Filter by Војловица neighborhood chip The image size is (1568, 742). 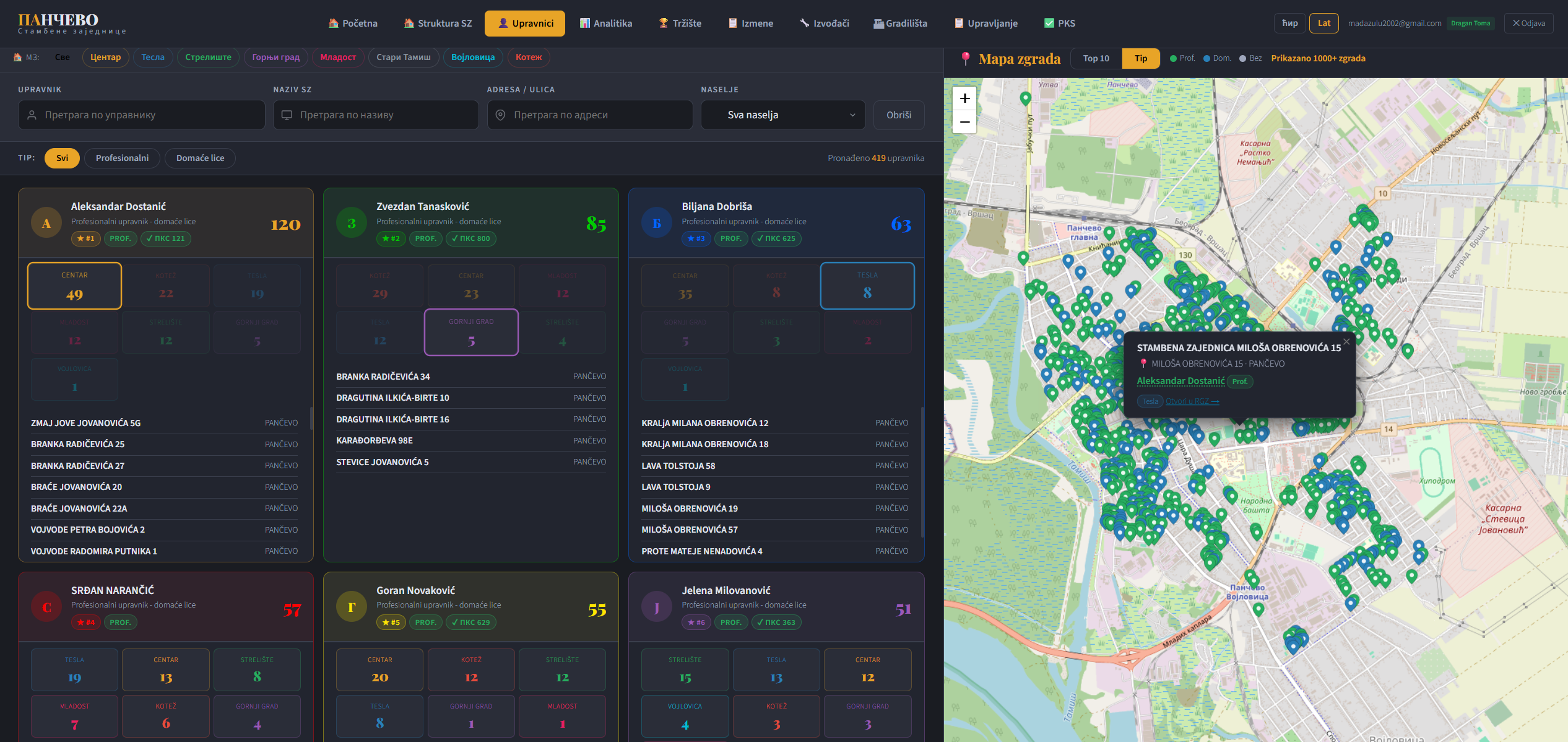click(473, 58)
